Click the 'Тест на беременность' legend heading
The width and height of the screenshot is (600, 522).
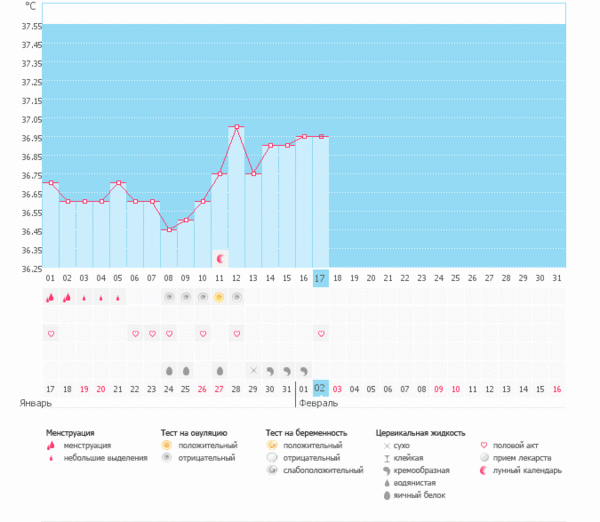307,433
